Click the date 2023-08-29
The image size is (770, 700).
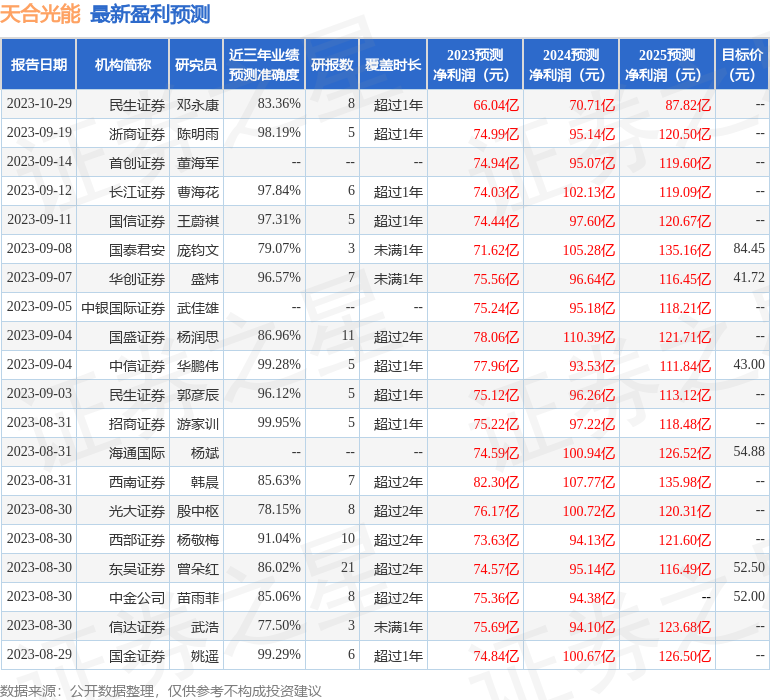click(39, 654)
